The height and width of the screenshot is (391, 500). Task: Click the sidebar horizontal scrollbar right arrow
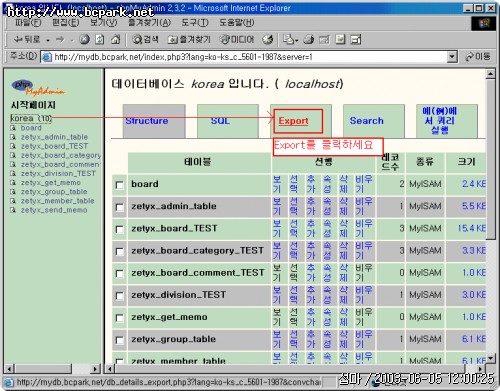pyautogui.click(x=95, y=369)
